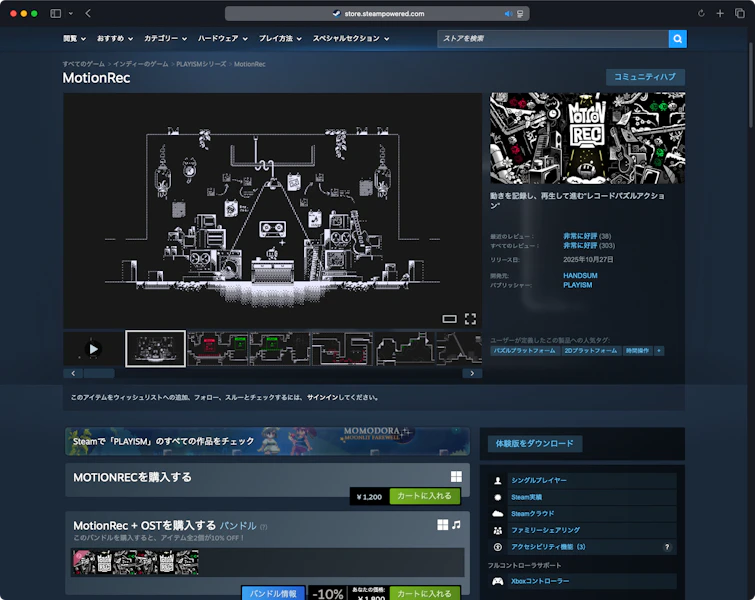The width and height of the screenshot is (755, 600).
Task: Open the スペシャルセクション dropdown
Action: 351,39
